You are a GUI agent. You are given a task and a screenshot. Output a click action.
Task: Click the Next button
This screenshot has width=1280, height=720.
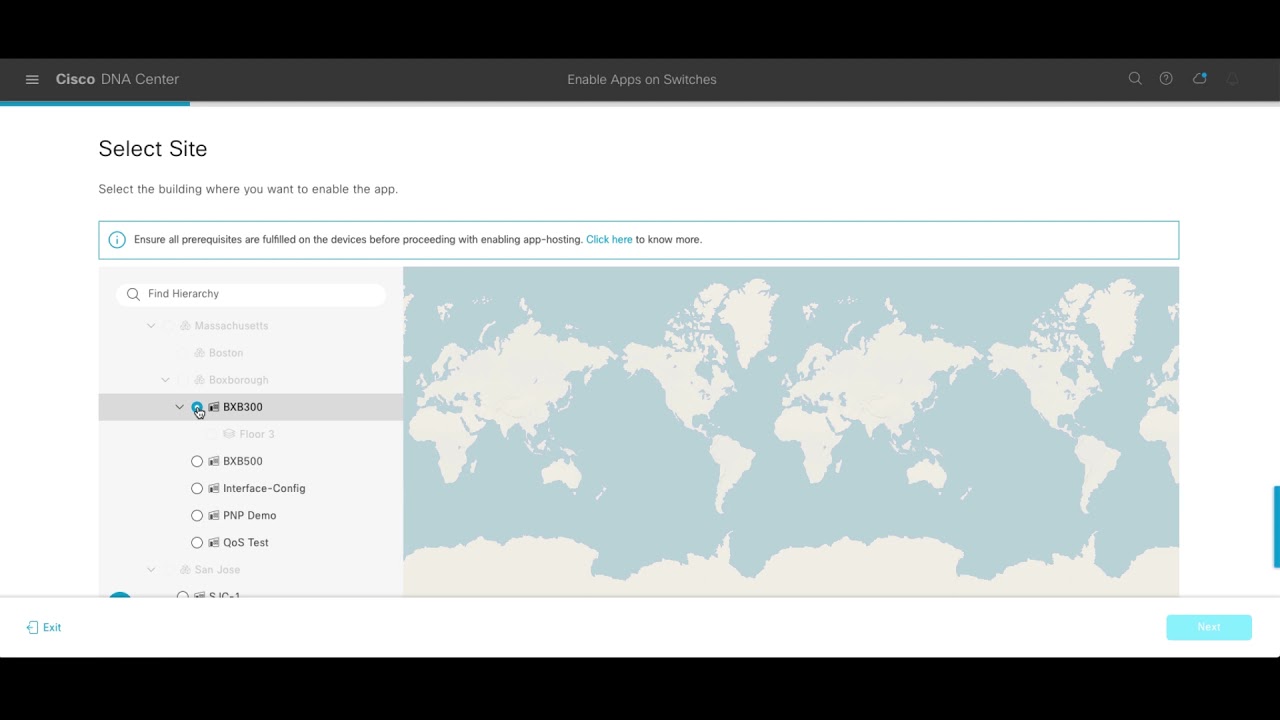click(x=1209, y=627)
